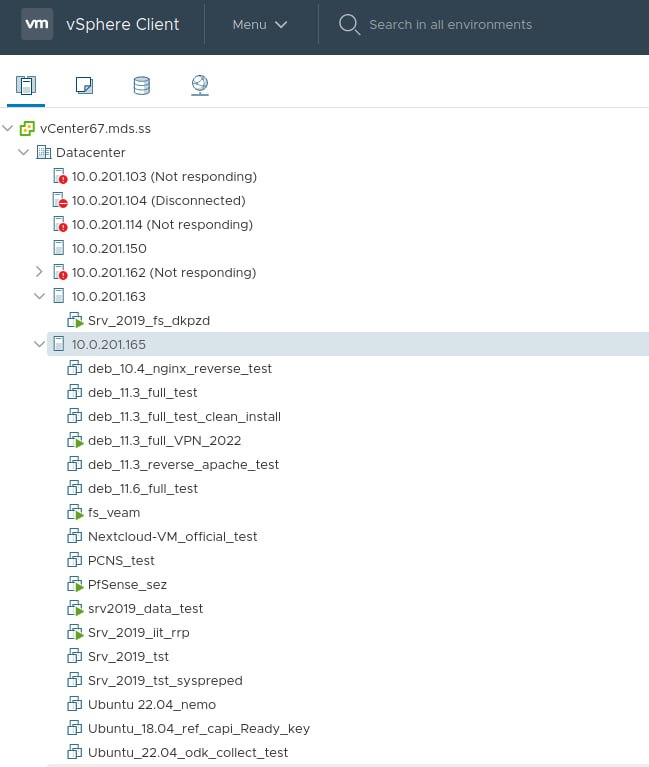Viewport: 649px width, 767px height.
Task: Switch to Networking tab
Action: [200, 86]
